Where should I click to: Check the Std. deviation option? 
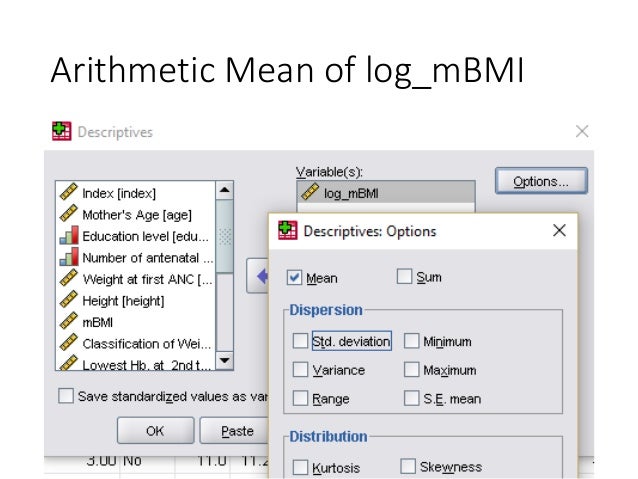(300, 341)
